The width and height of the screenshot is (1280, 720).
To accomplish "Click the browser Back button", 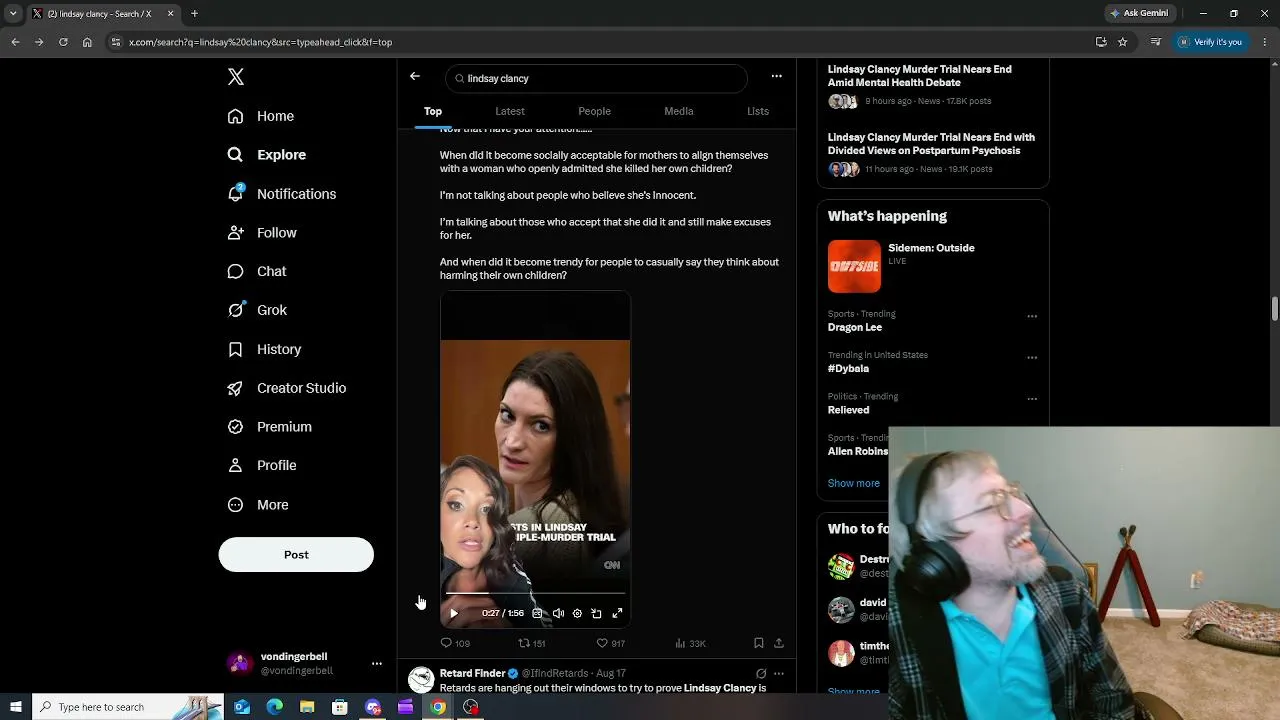I will click(x=15, y=42).
